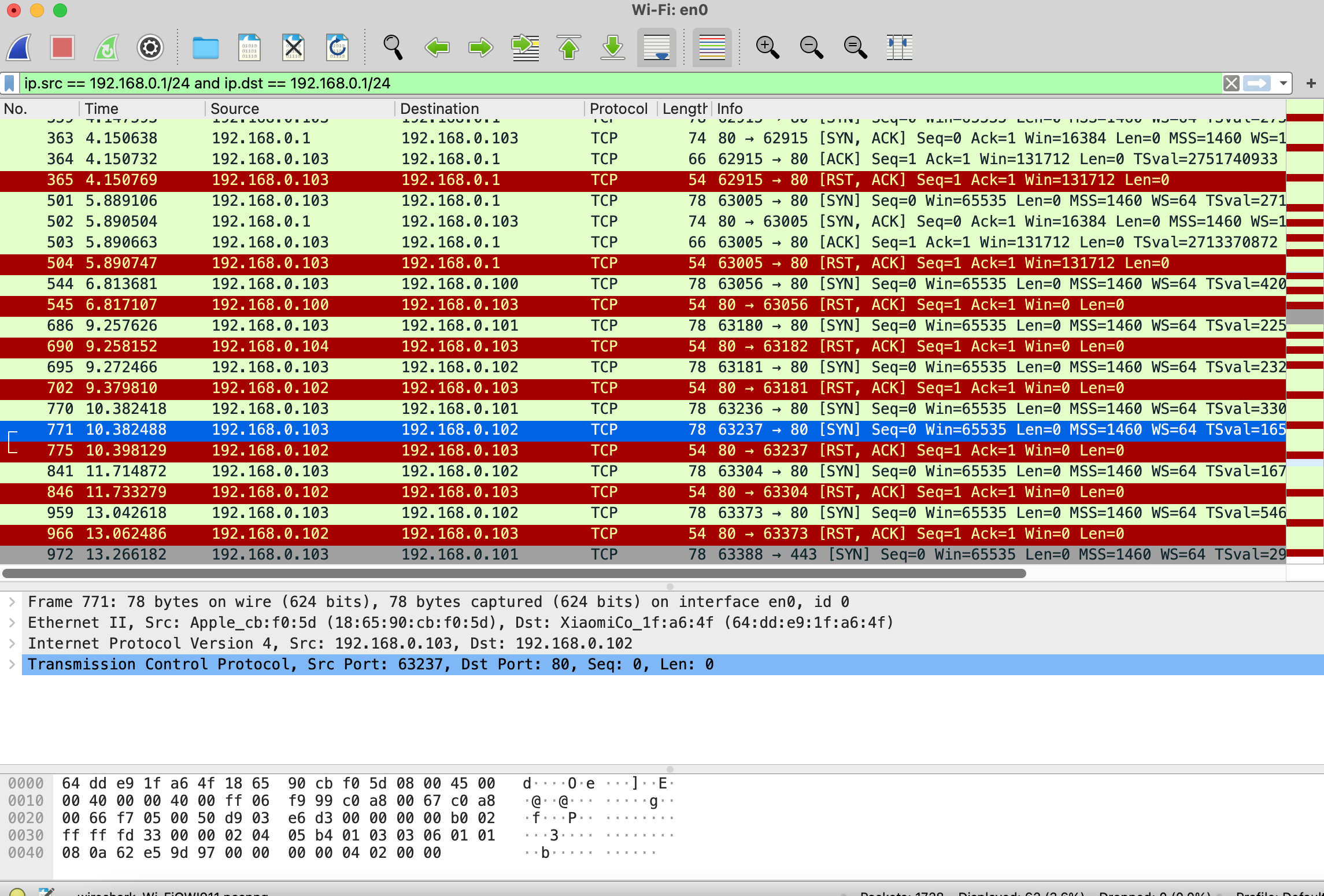Image resolution: width=1324 pixels, height=896 pixels.
Task: Restart the current capture
Action: tap(106, 47)
